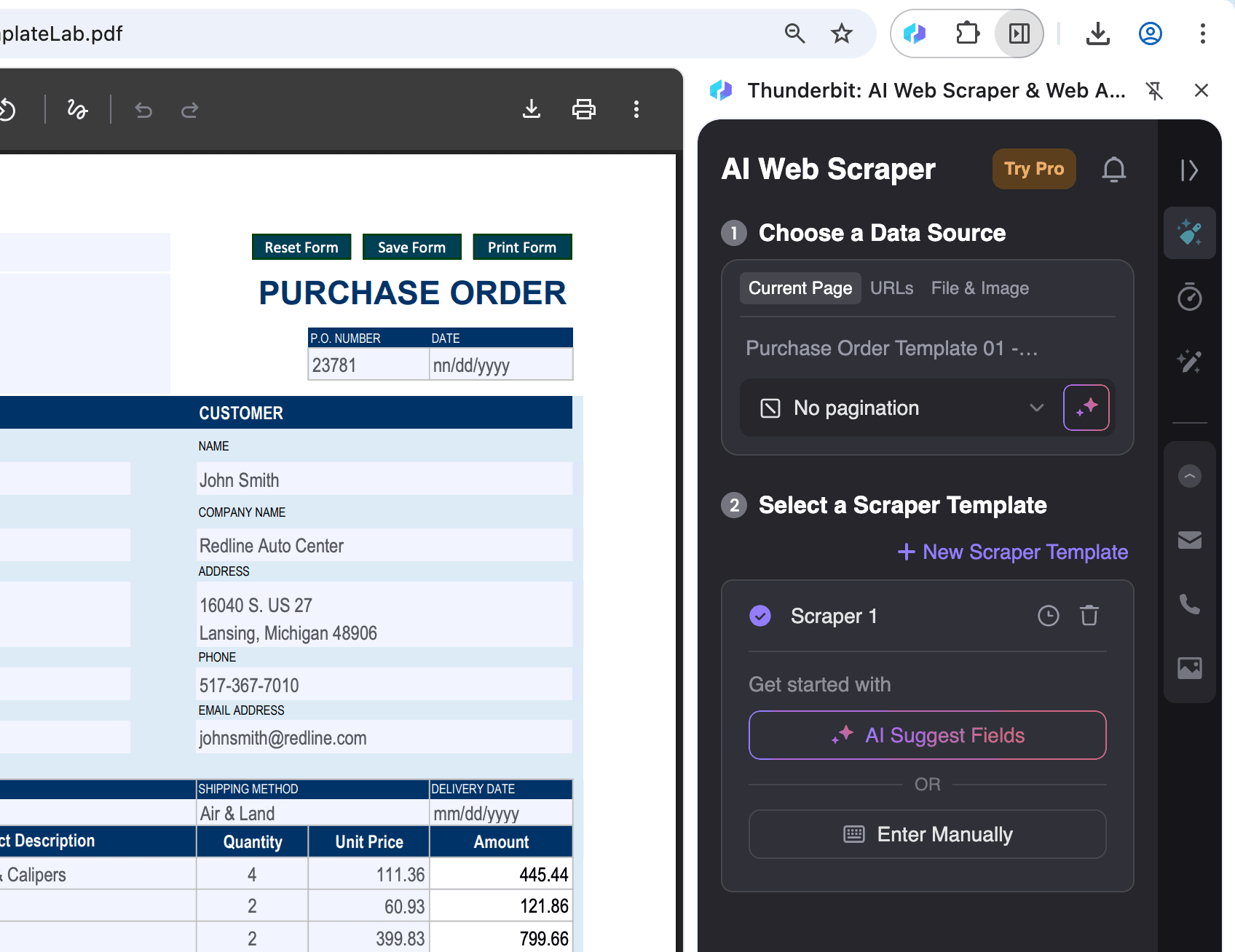
Task: Open the No pagination dropdown
Action: click(902, 408)
